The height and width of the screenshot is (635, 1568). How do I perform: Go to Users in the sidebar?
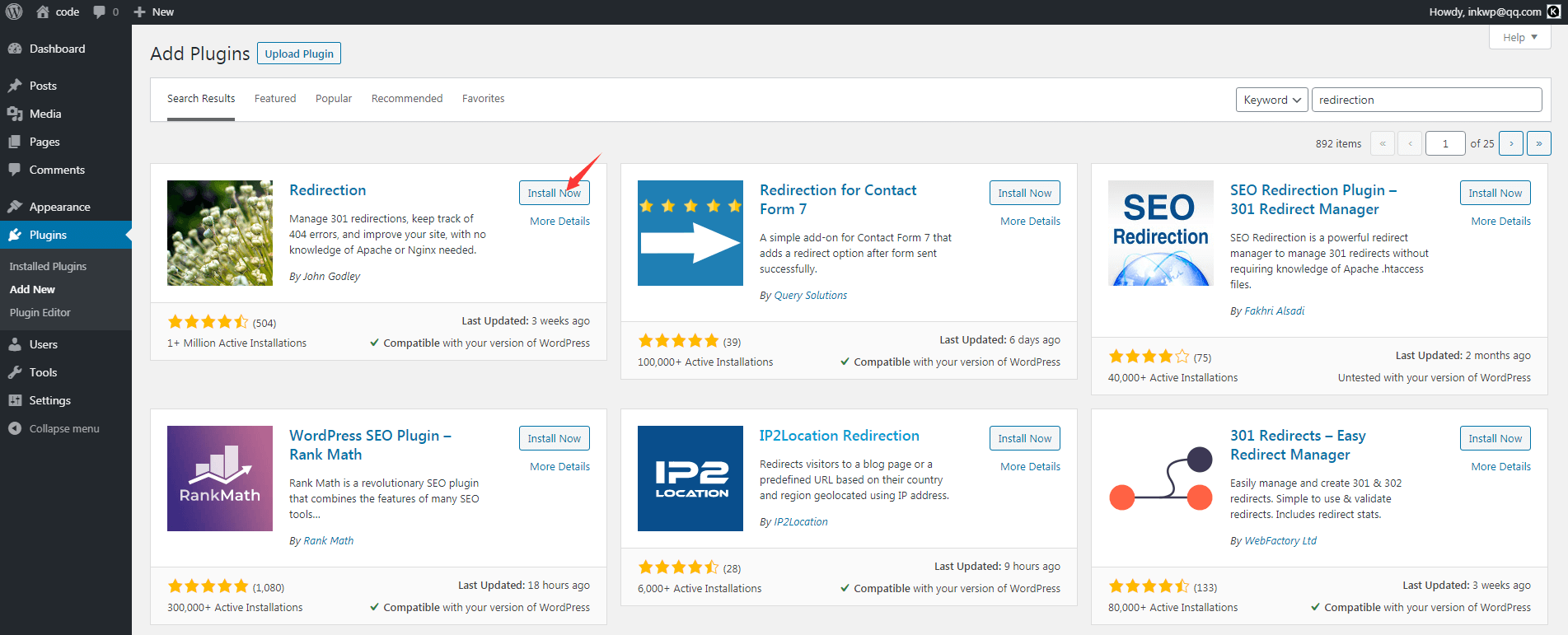(43, 344)
